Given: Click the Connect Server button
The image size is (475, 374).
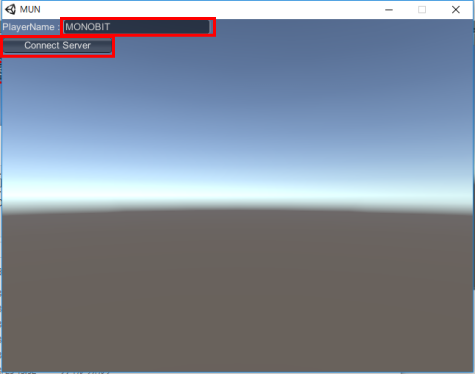Looking at the screenshot, I should click(x=58, y=46).
